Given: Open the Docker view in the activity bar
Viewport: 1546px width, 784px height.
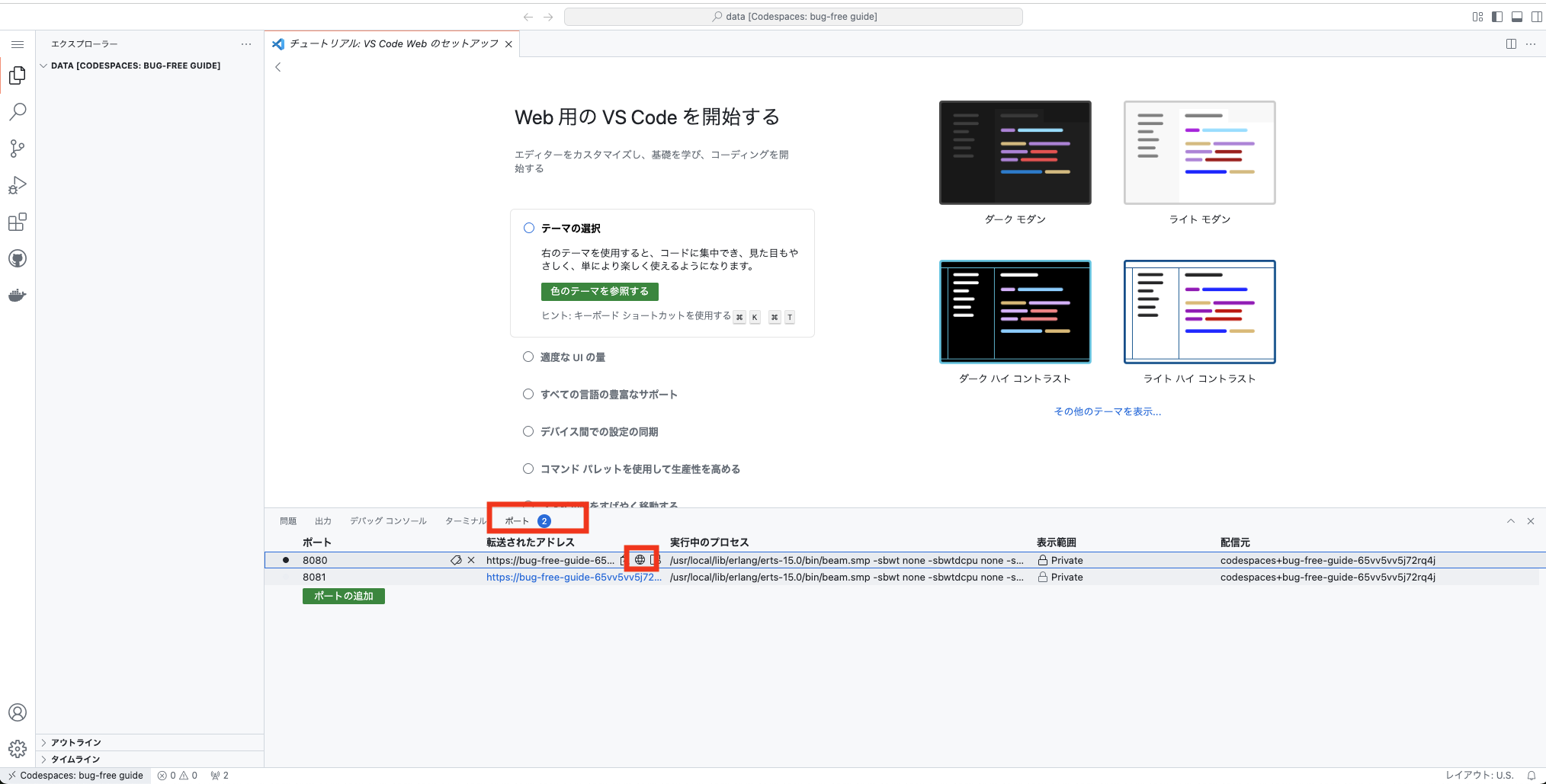Looking at the screenshot, I should point(18,295).
